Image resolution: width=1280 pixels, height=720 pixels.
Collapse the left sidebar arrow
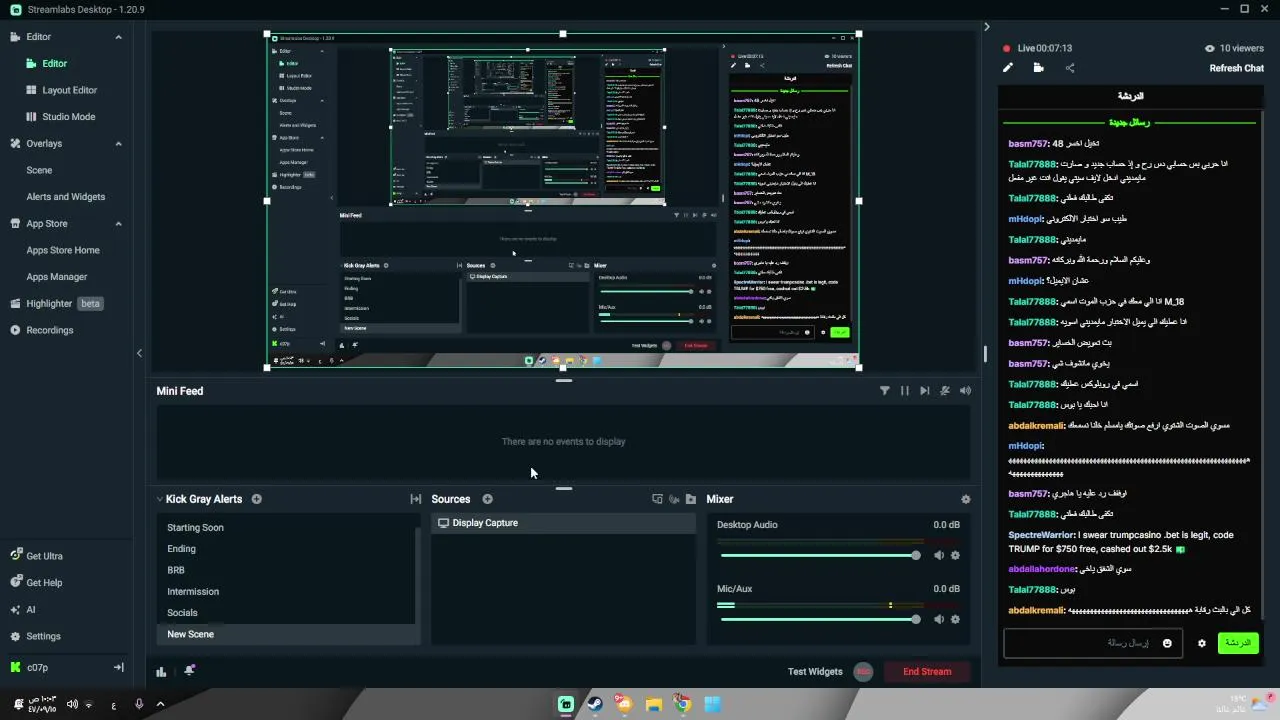click(139, 353)
